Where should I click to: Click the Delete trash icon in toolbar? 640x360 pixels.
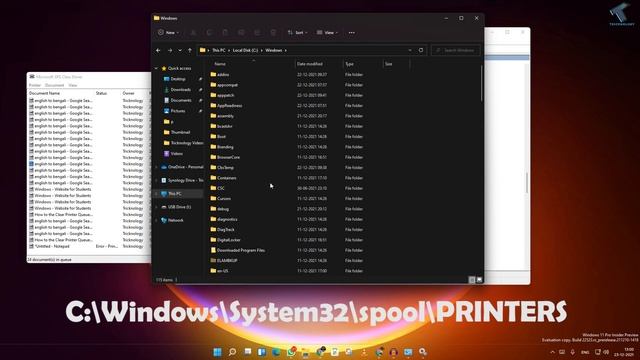pos(273,32)
